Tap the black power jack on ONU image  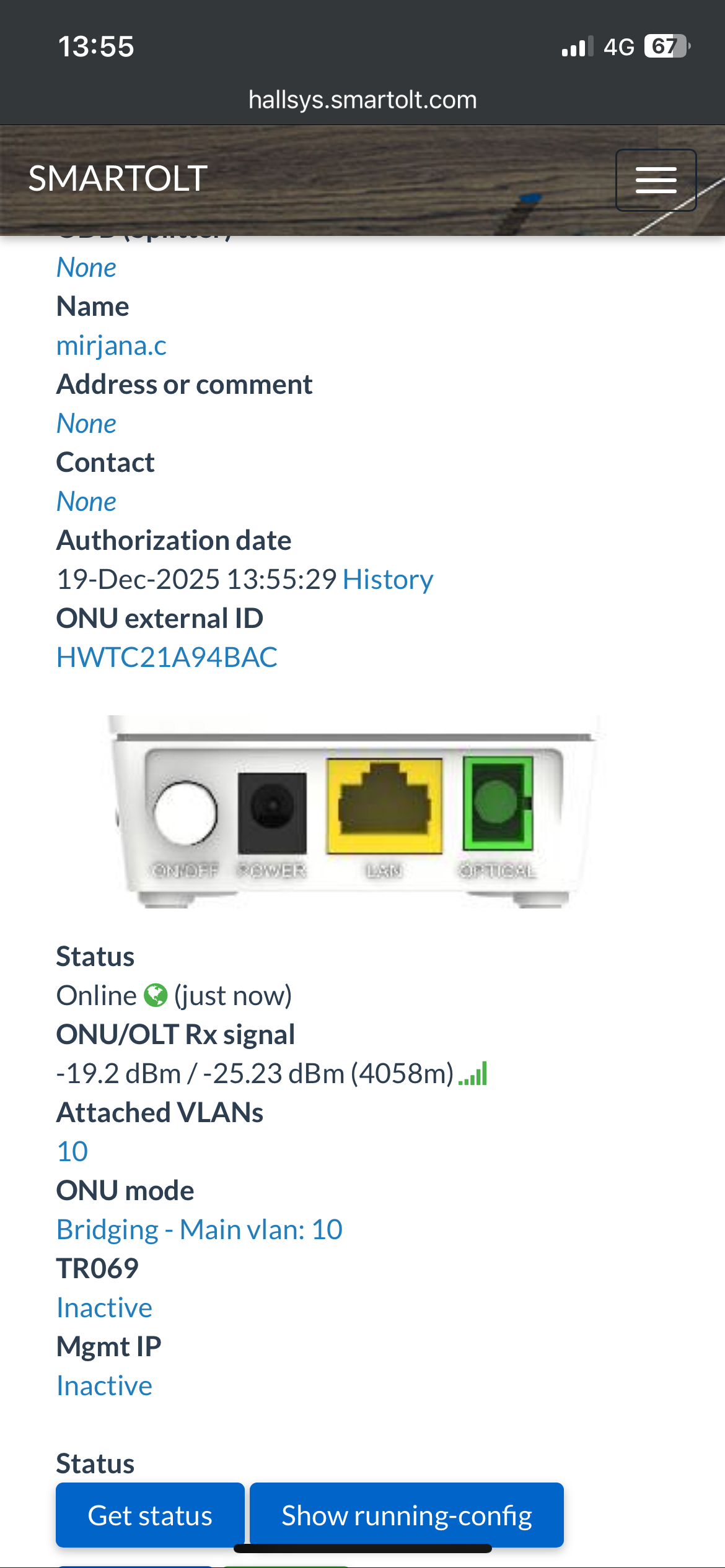click(272, 812)
